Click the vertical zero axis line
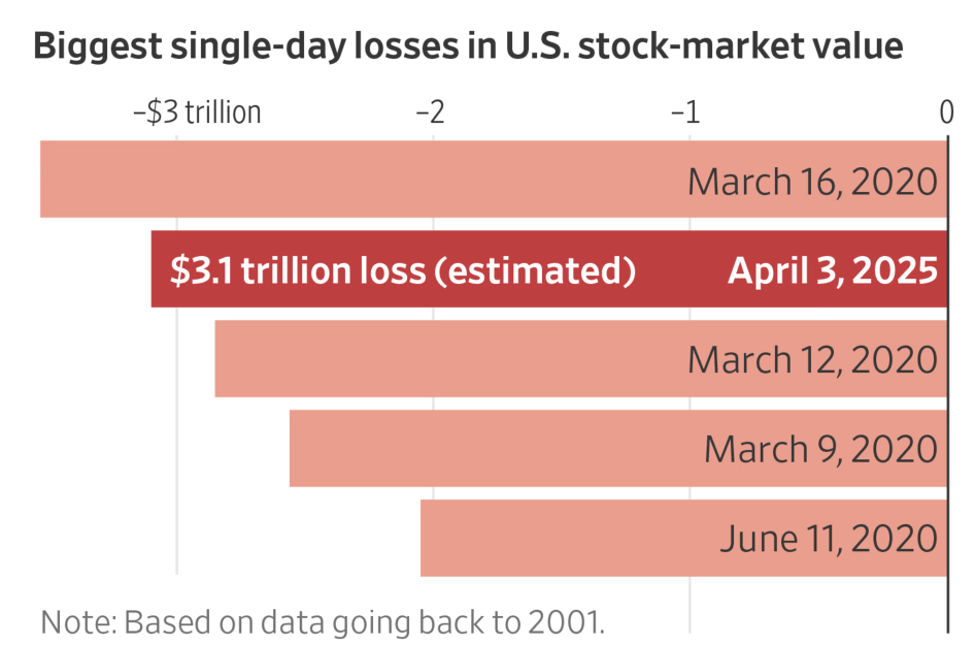Screen dimensions: 977x666 click(x=948, y=600)
